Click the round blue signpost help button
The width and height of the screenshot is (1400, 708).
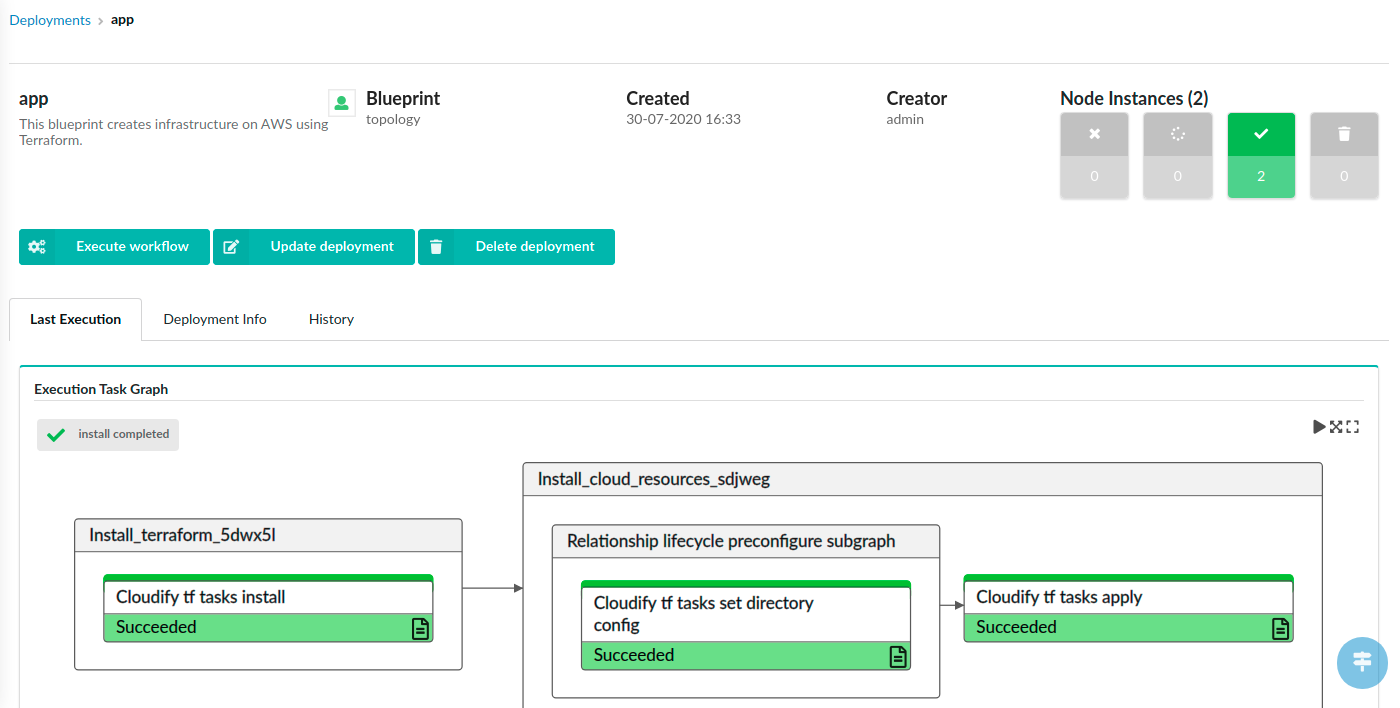click(1362, 662)
